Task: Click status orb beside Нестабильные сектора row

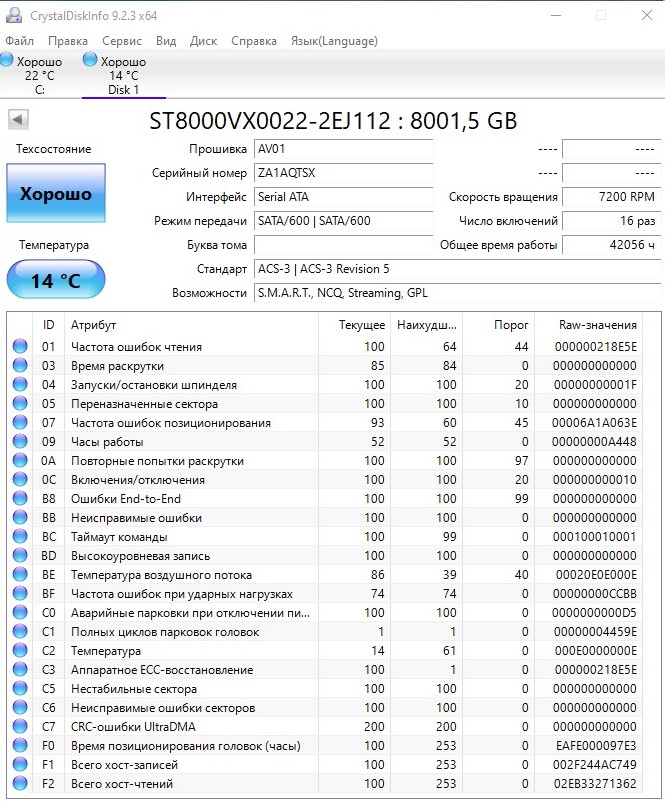Action: (20, 689)
